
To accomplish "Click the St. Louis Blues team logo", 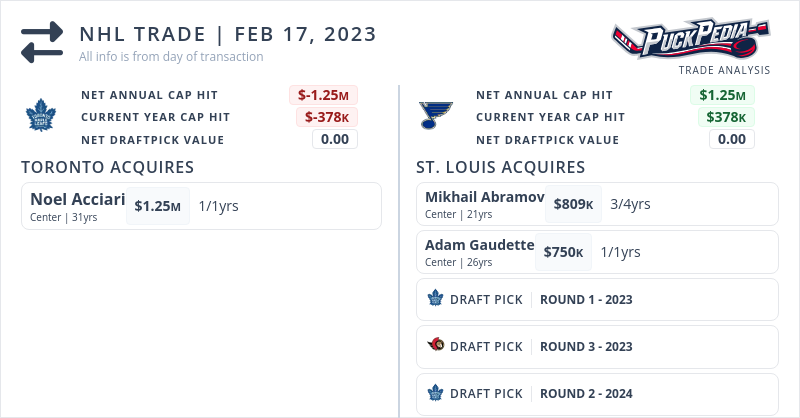I will tap(436, 116).
